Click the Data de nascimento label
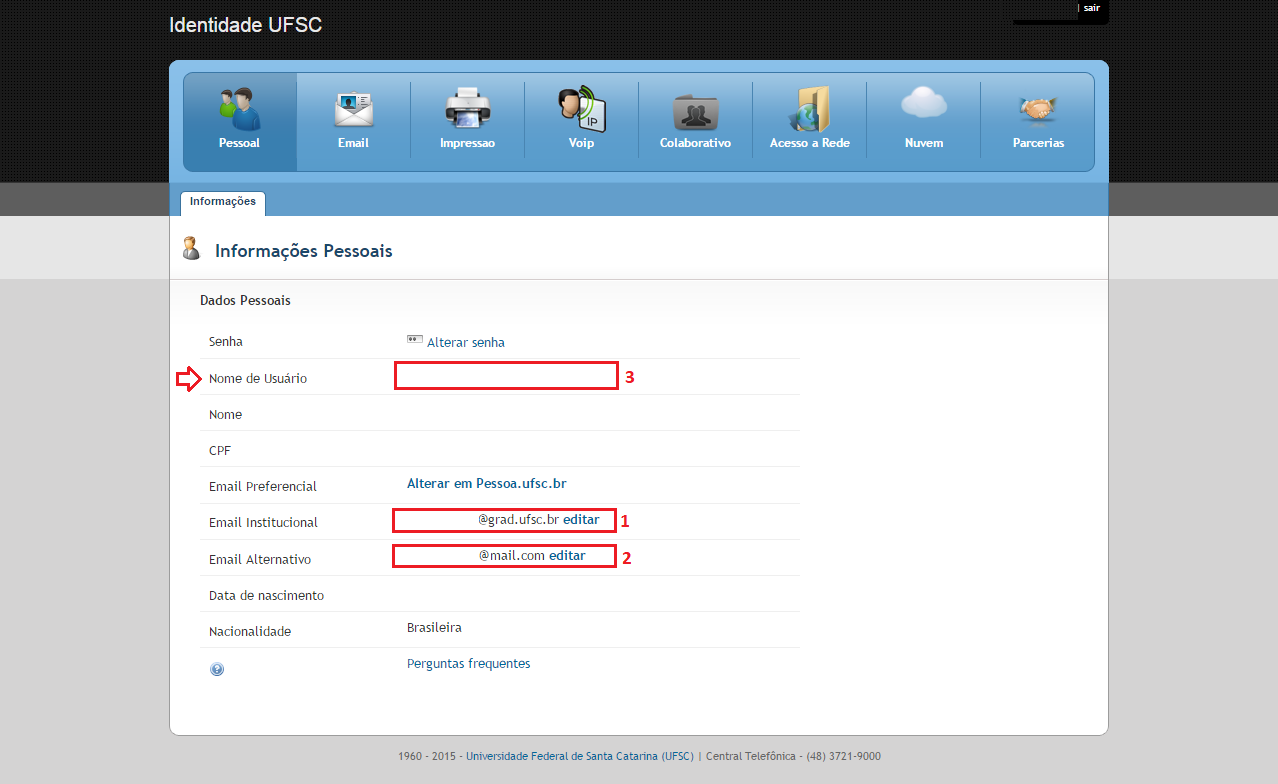 tap(267, 596)
